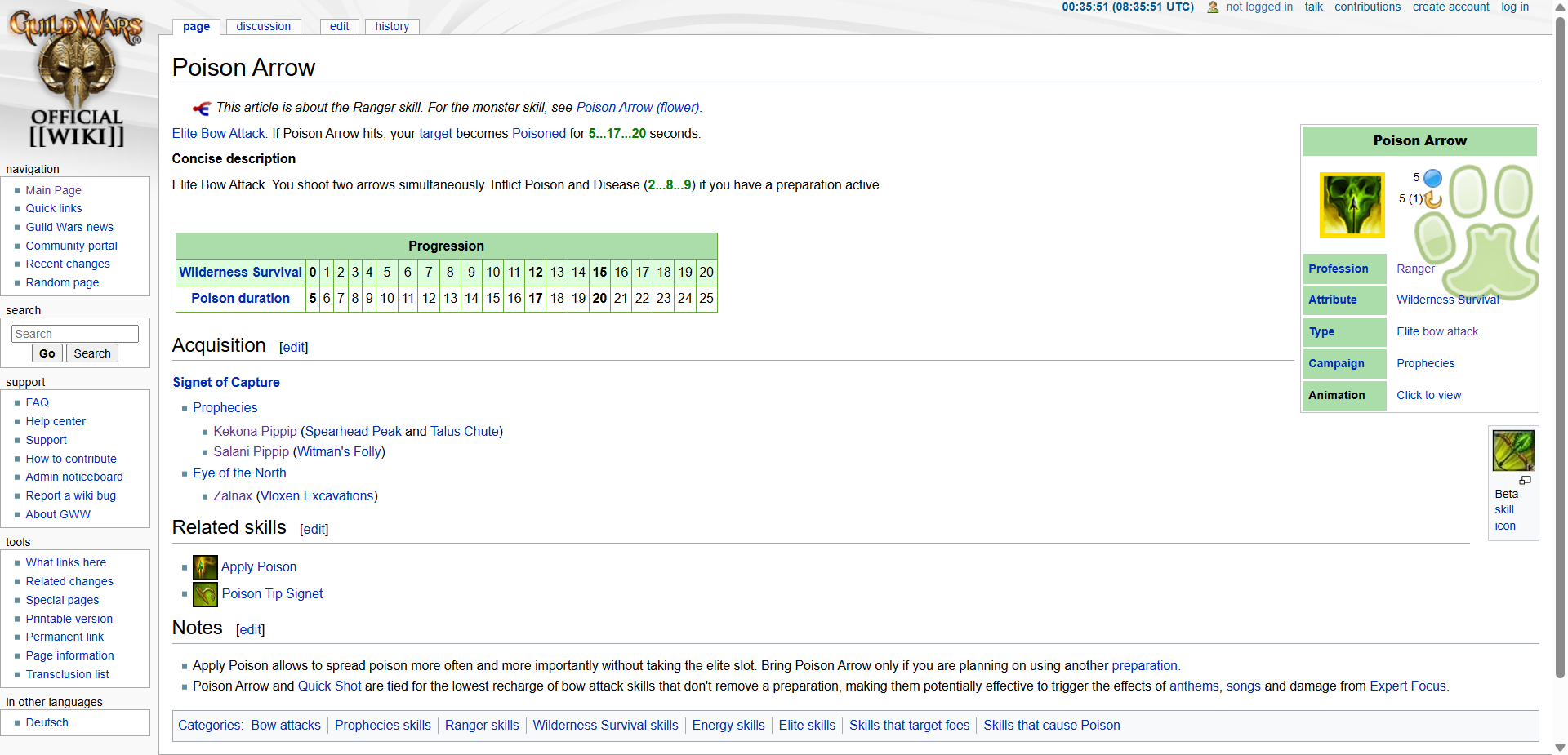This screenshot has height=755, width=1568.
Task: Click Wilderness Survival in Progression table
Action: point(240,273)
